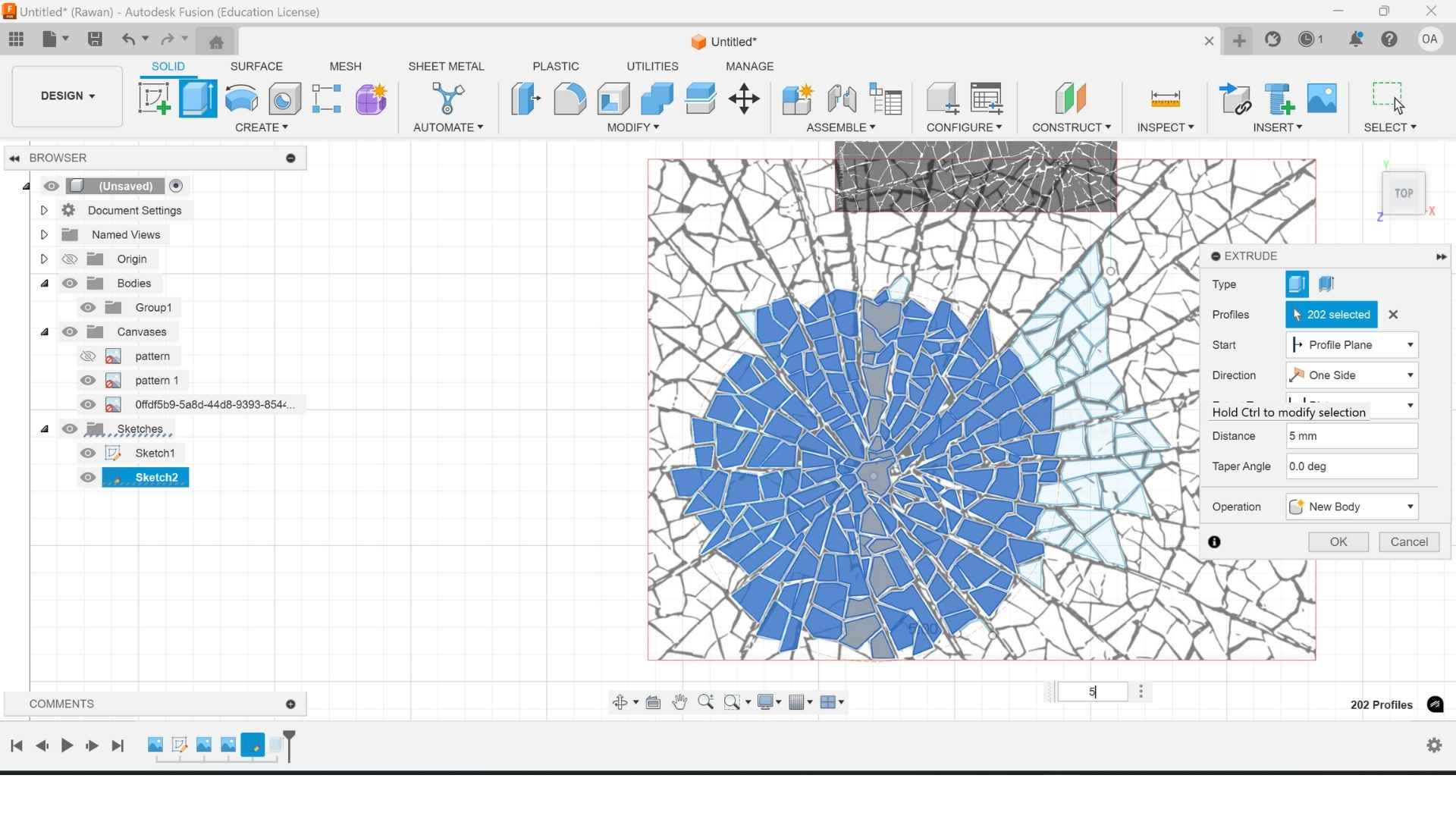Image resolution: width=1456 pixels, height=819 pixels.
Task: Select the Midplane construct tool
Action: pos(1071,99)
